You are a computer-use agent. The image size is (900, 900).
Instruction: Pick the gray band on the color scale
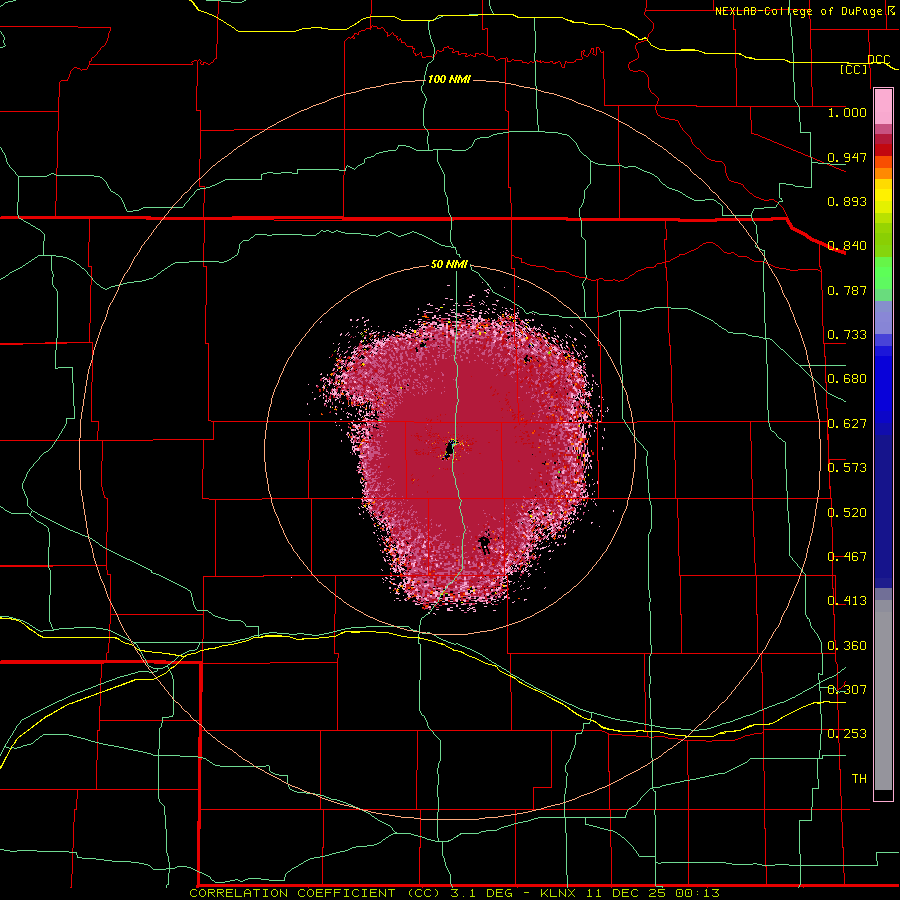883,695
